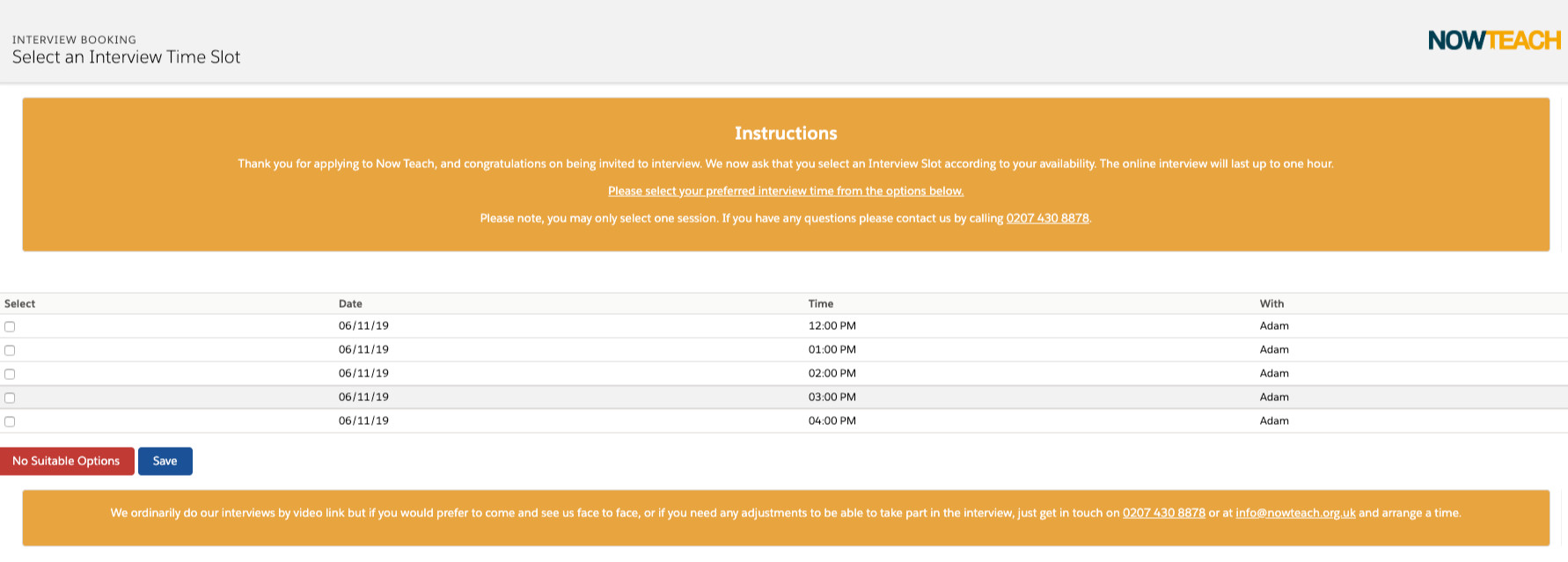
Task: Click the With column header
Action: [x=1271, y=303]
